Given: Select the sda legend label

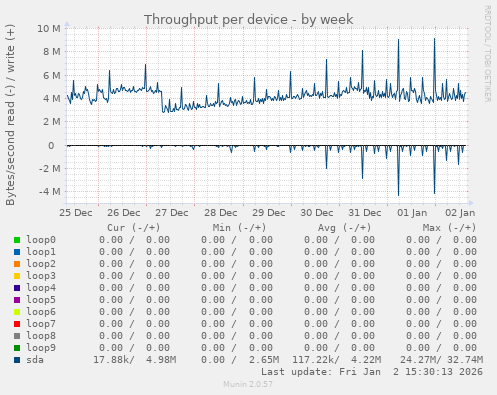Looking at the screenshot, I should pos(35,360).
